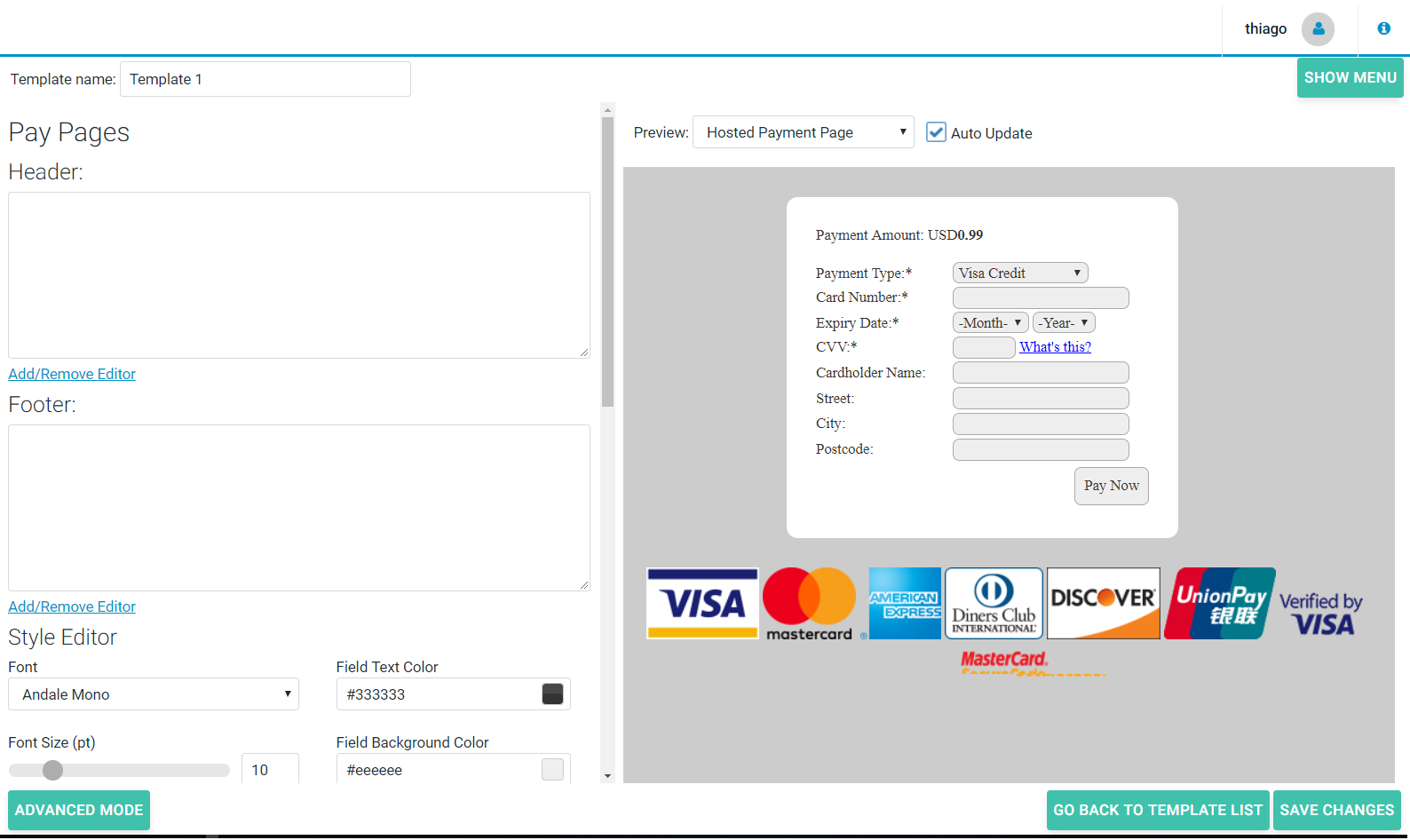Click the Verified by Visa logo
The width and height of the screenshot is (1410, 840).
pyautogui.click(x=1321, y=613)
